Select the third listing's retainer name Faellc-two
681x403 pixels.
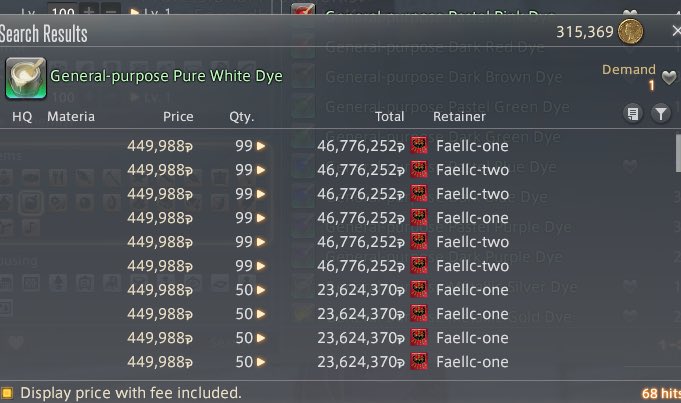472,194
